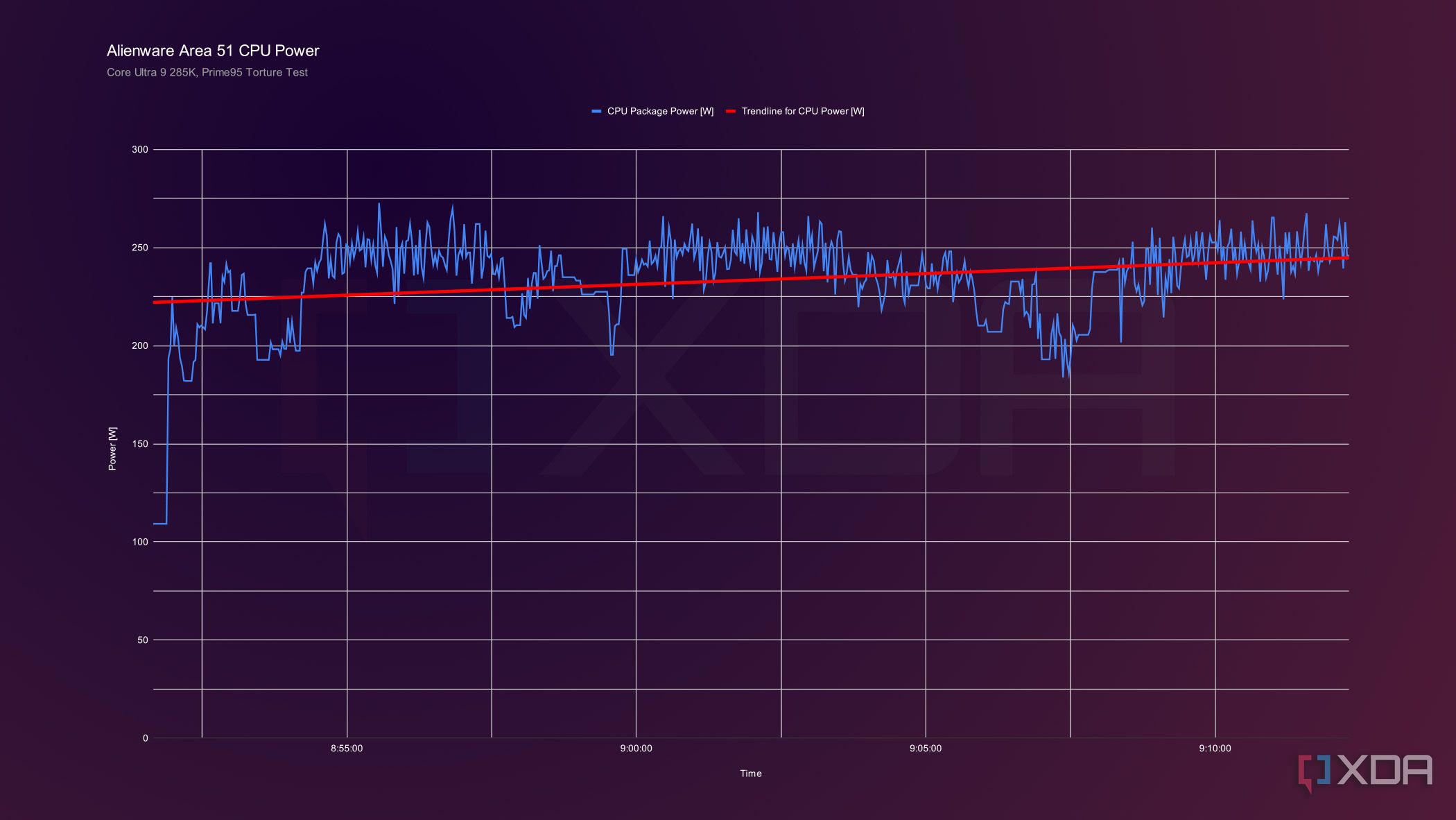The height and width of the screenshot is (820, 1456).
Task: Click the 100 value on the power axis
Action: pyautogui.click(x=140, y=542)
